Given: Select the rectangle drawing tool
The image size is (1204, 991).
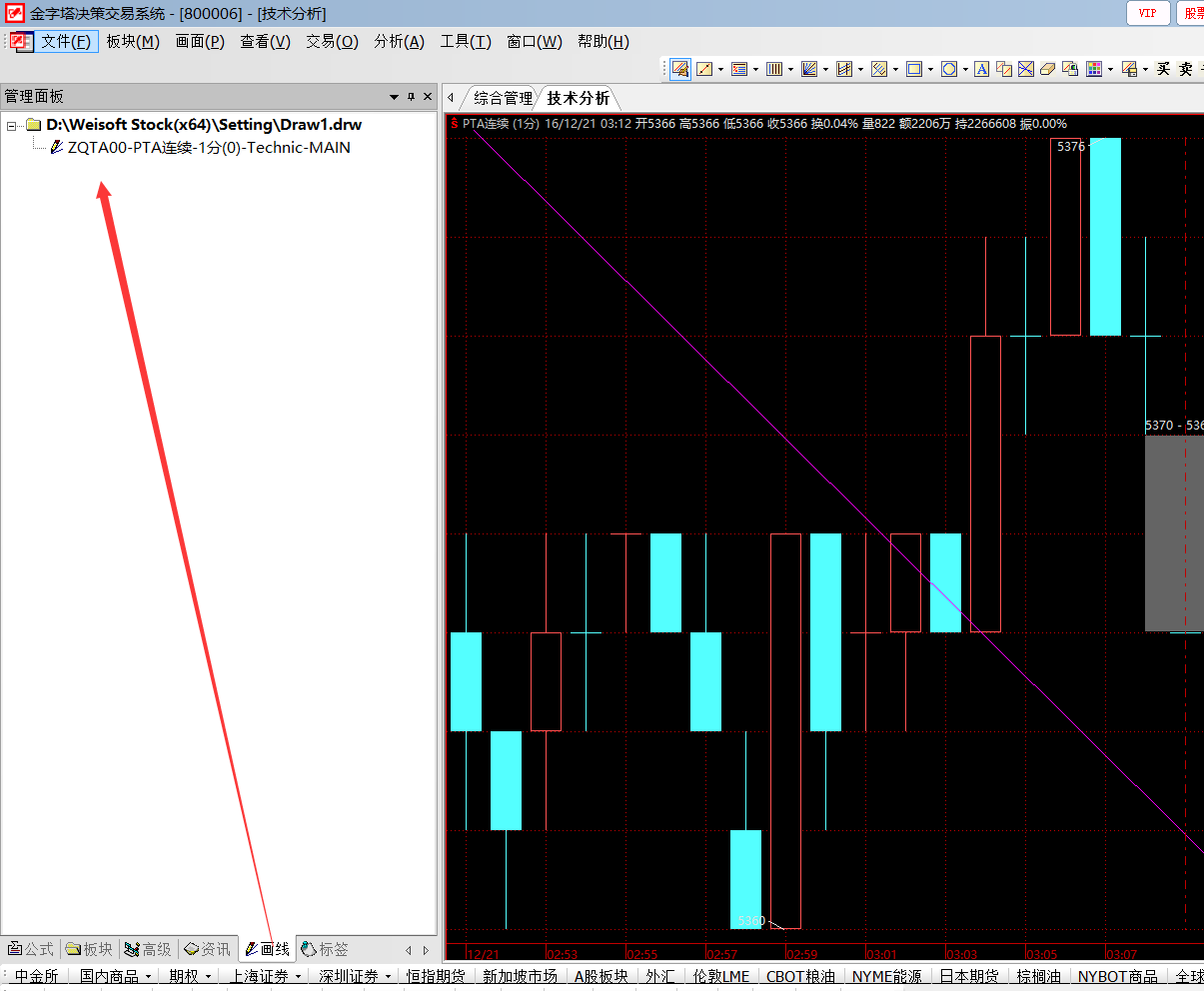Looking at the screenshot, I should (914, 69).
